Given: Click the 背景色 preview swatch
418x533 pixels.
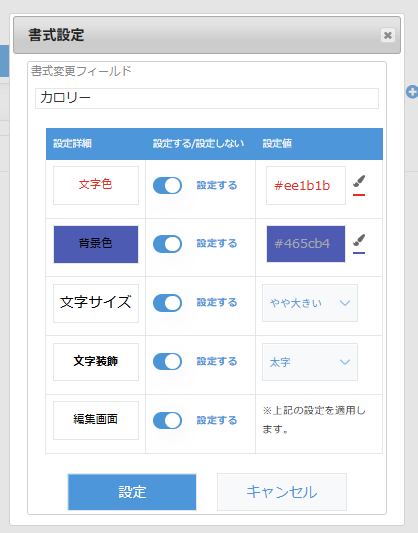Looking at the screenshot, I should [x=96, y=244].
